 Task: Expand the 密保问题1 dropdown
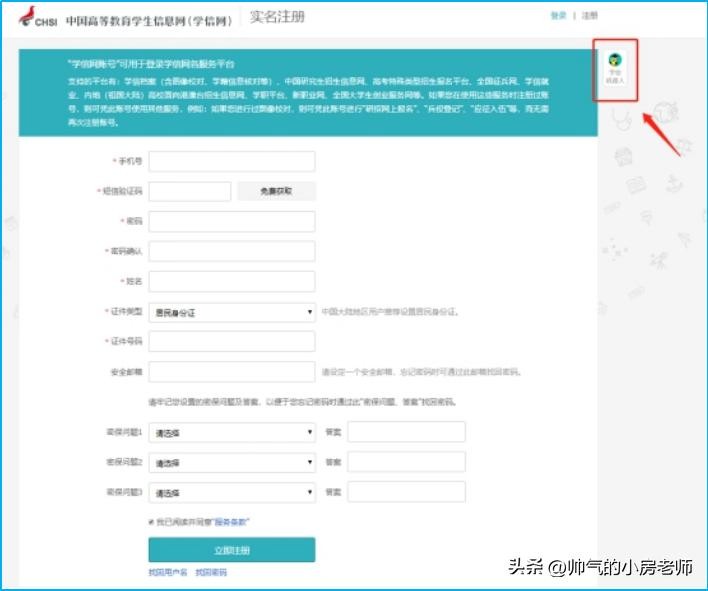(231, 432)
